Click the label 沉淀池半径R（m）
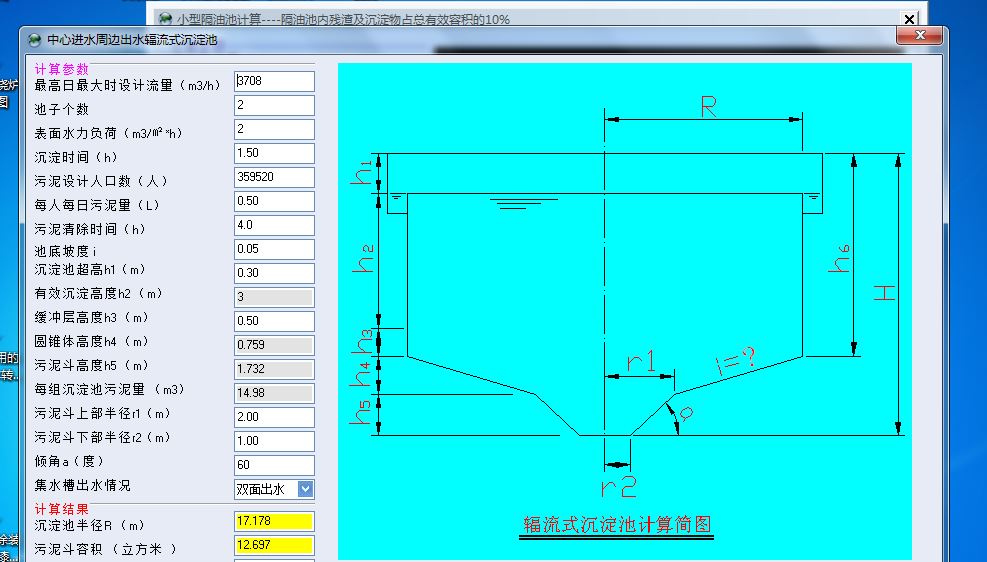The width and height of the screenshot is (987, 562). [x=90, y=525]
